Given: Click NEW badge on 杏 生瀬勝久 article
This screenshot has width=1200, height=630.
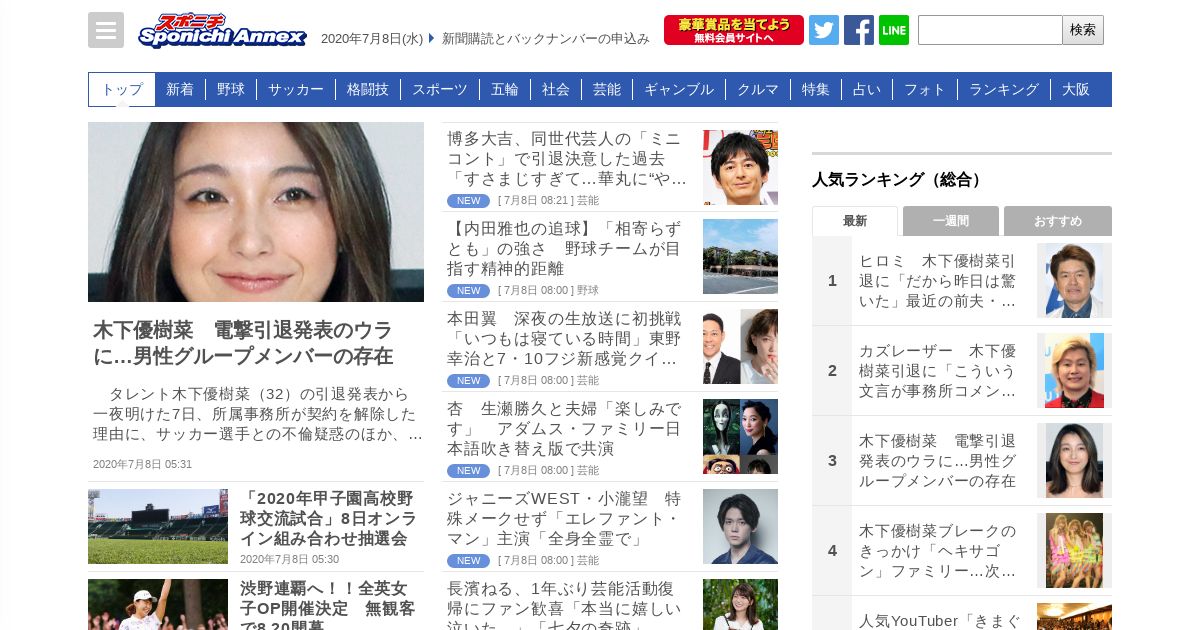Looking at the screenshot, I should (468, 471).
